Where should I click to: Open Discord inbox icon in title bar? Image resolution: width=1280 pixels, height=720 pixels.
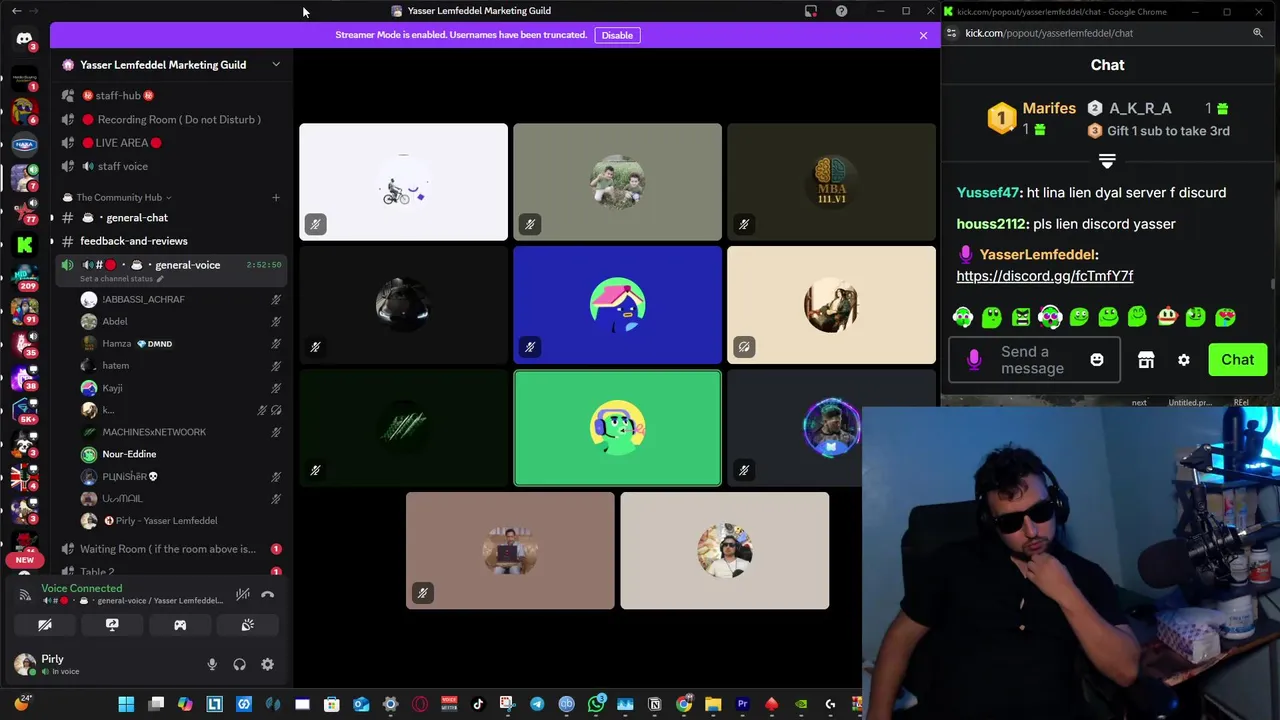811,11
